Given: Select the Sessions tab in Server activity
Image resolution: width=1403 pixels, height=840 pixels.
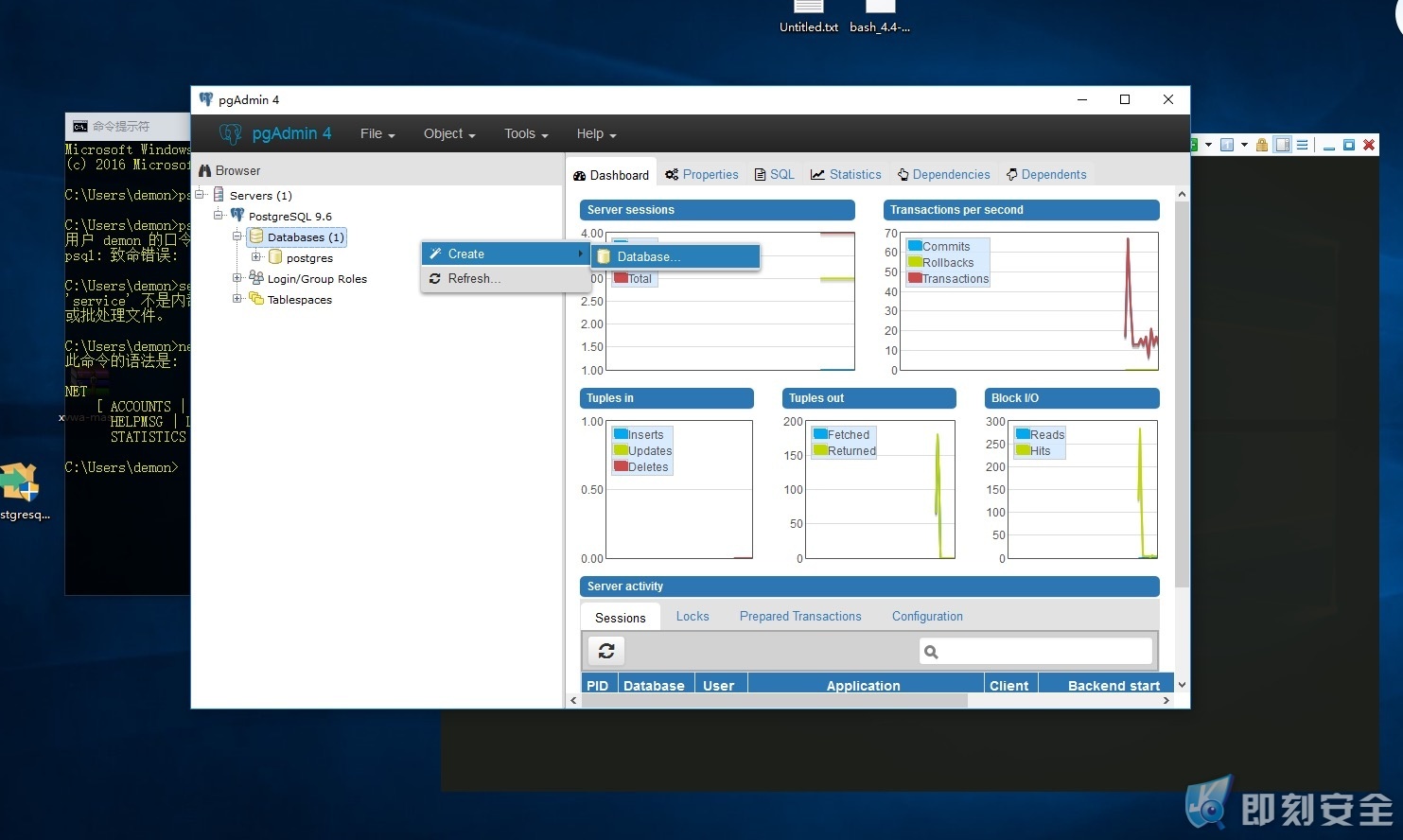Looking at the screenshot, I should point(621,618).
